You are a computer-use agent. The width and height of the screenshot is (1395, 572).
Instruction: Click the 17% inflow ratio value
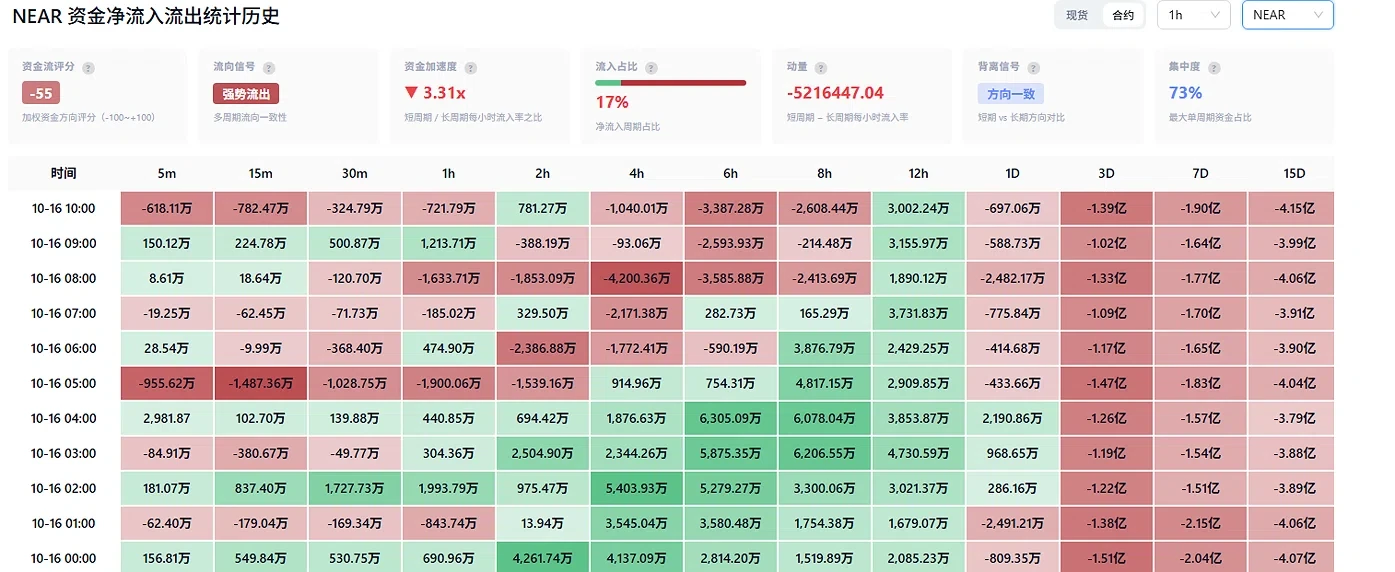point(612,102)
